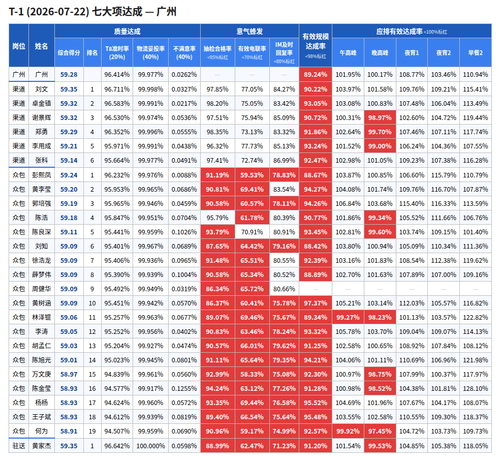This screenshot has height=459, width=500.
Task: Click the score 59.14
Action: coord(69,160)
